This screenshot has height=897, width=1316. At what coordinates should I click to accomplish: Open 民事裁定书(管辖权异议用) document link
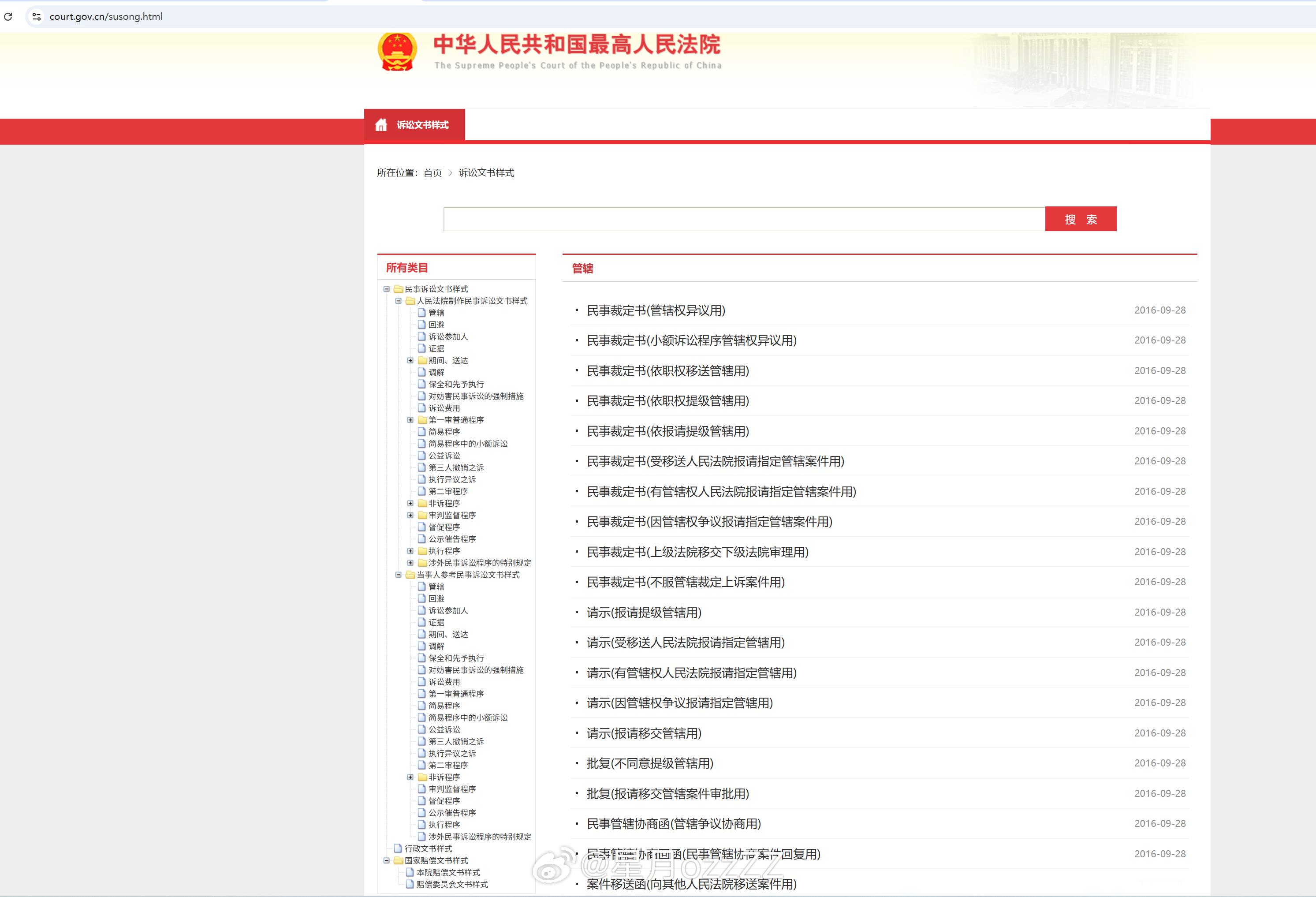(656, 310)
